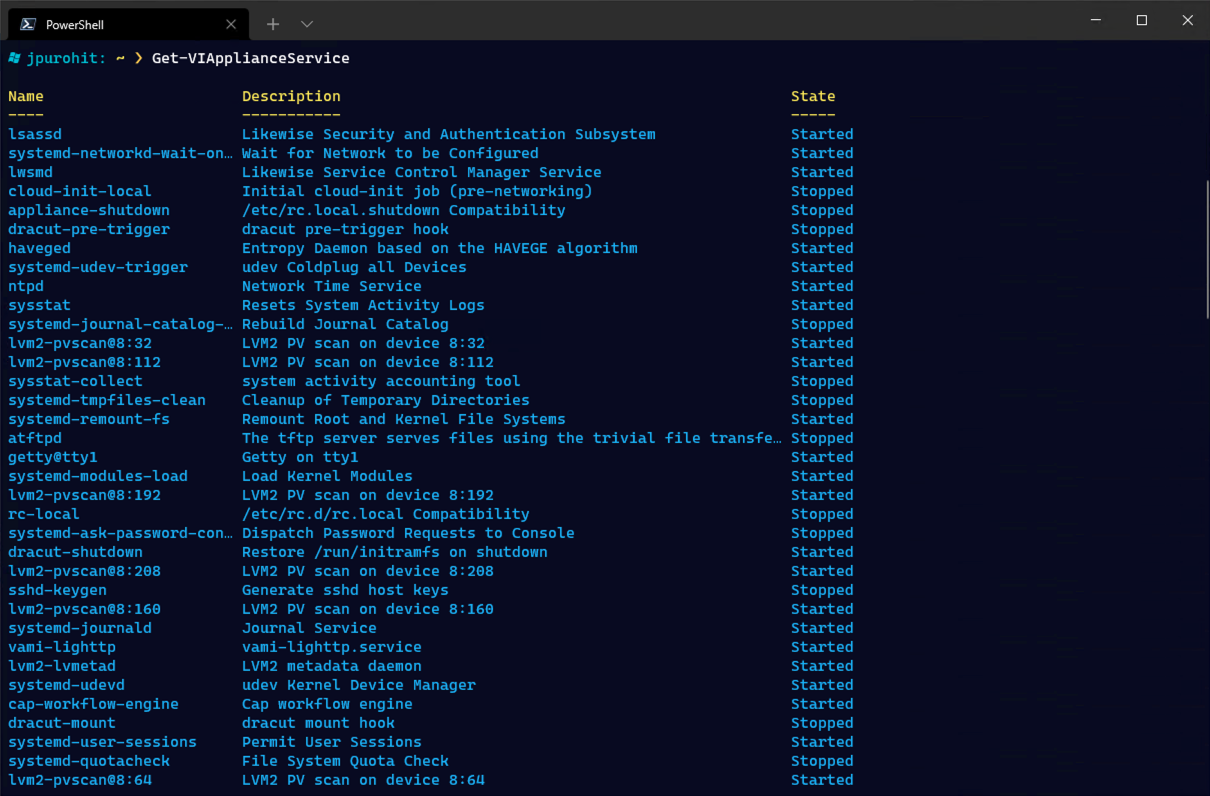Click 'Generate sshd host keys' description
1210x796 pixels.
pyautogui.click(x=345, y=590)
